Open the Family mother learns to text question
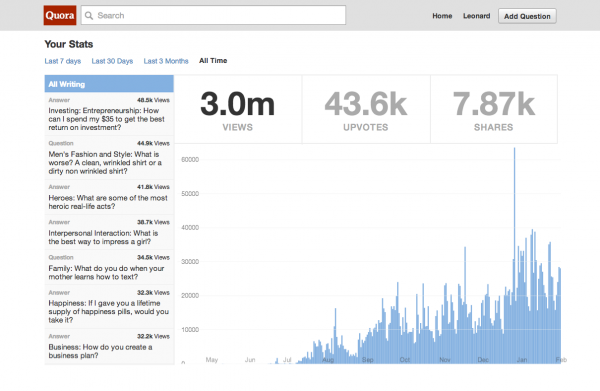The image size is (600, 391). 109,267
